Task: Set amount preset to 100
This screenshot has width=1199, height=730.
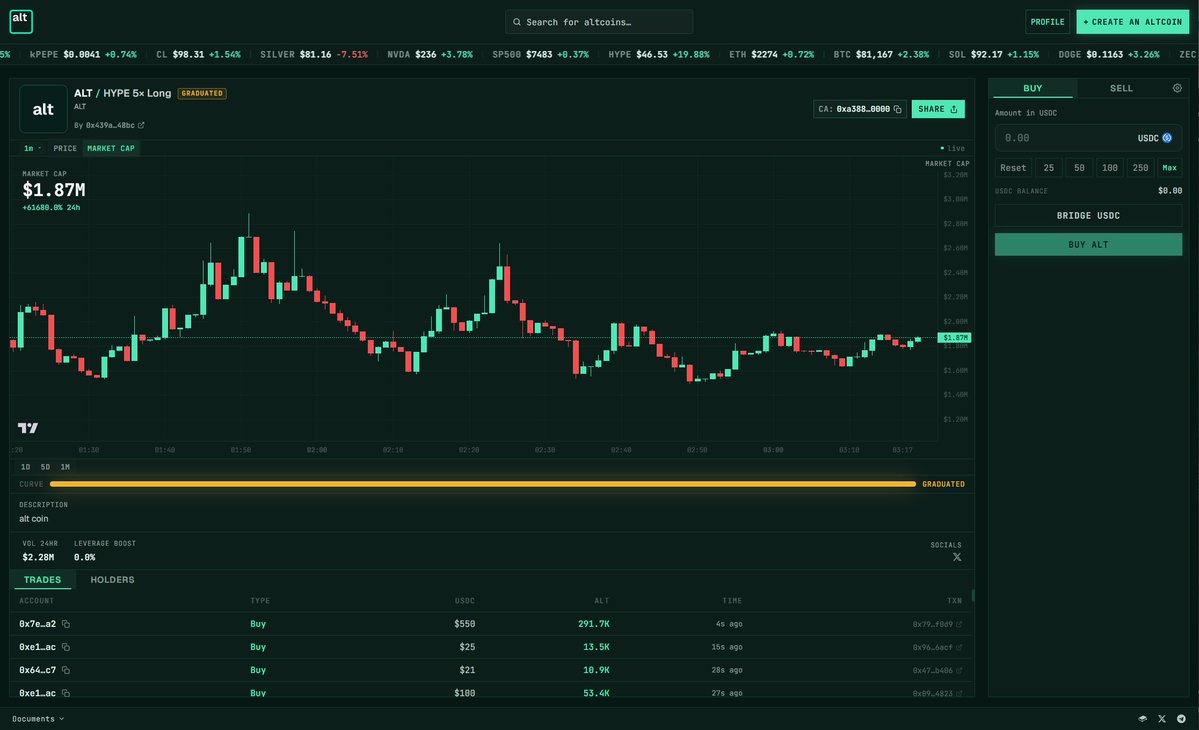Action: tap(1110, 167)
